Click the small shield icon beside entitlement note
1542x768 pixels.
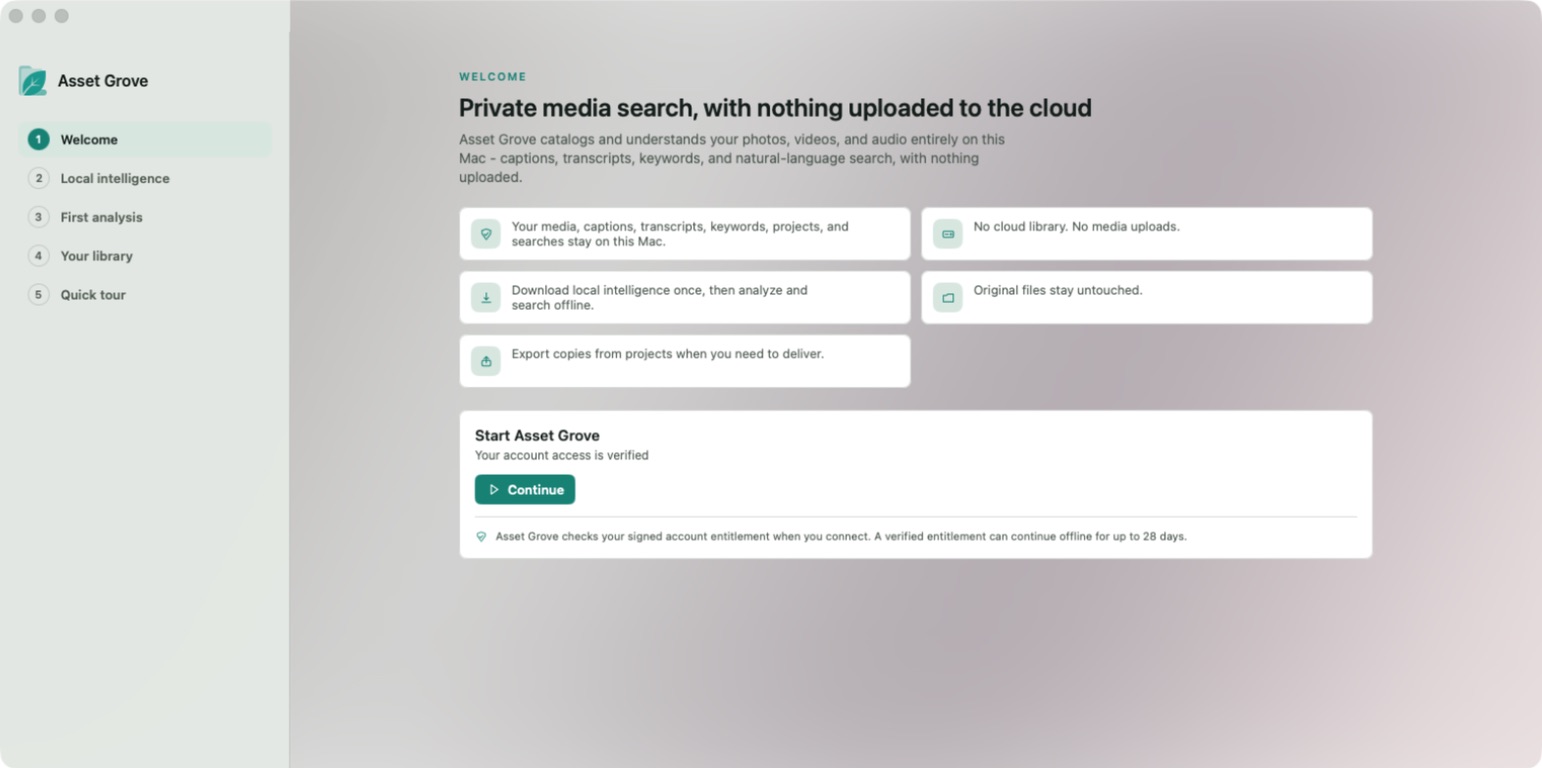(481, 537)
